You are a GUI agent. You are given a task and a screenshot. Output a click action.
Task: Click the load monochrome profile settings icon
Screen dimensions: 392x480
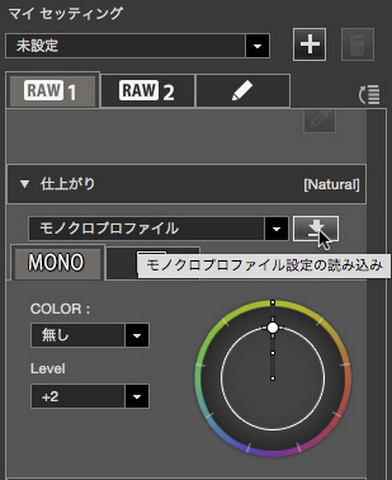[x=316, y=229]
